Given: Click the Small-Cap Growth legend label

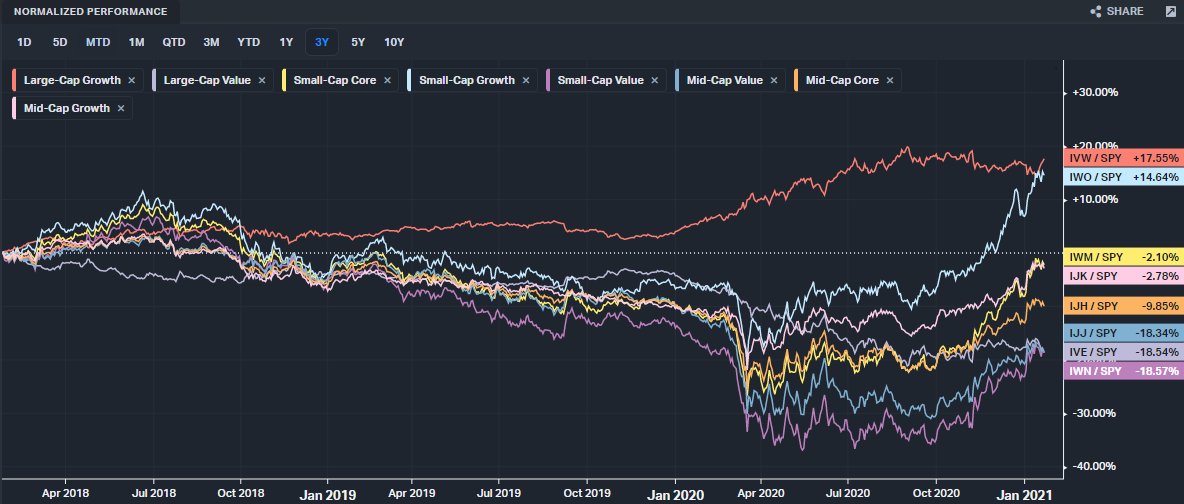Looking at the screenshot, I should [x=467, y=80].
